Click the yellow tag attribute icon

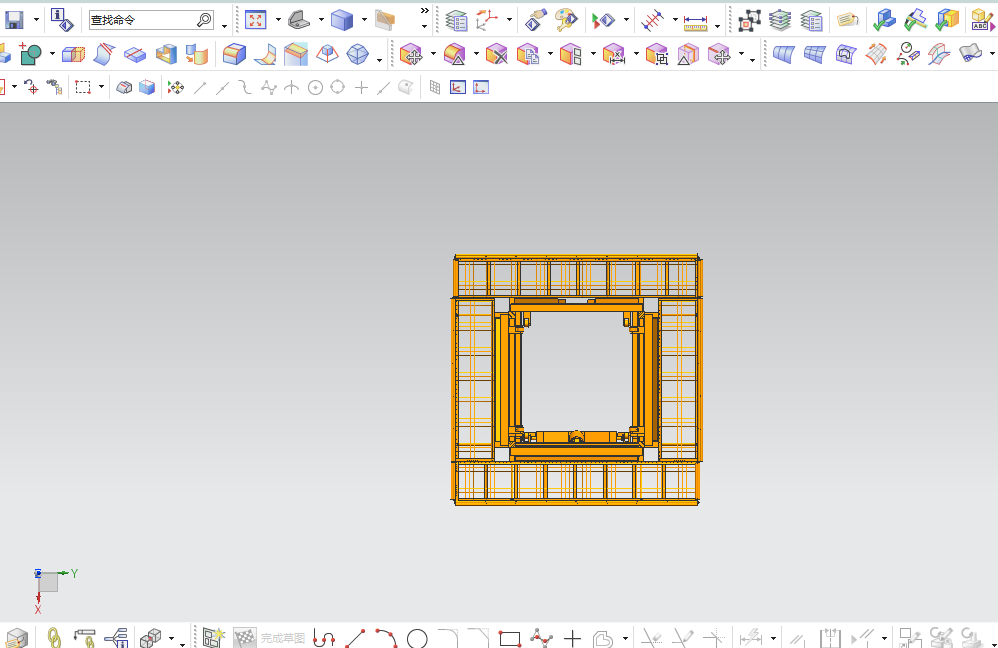coord(848,20)
